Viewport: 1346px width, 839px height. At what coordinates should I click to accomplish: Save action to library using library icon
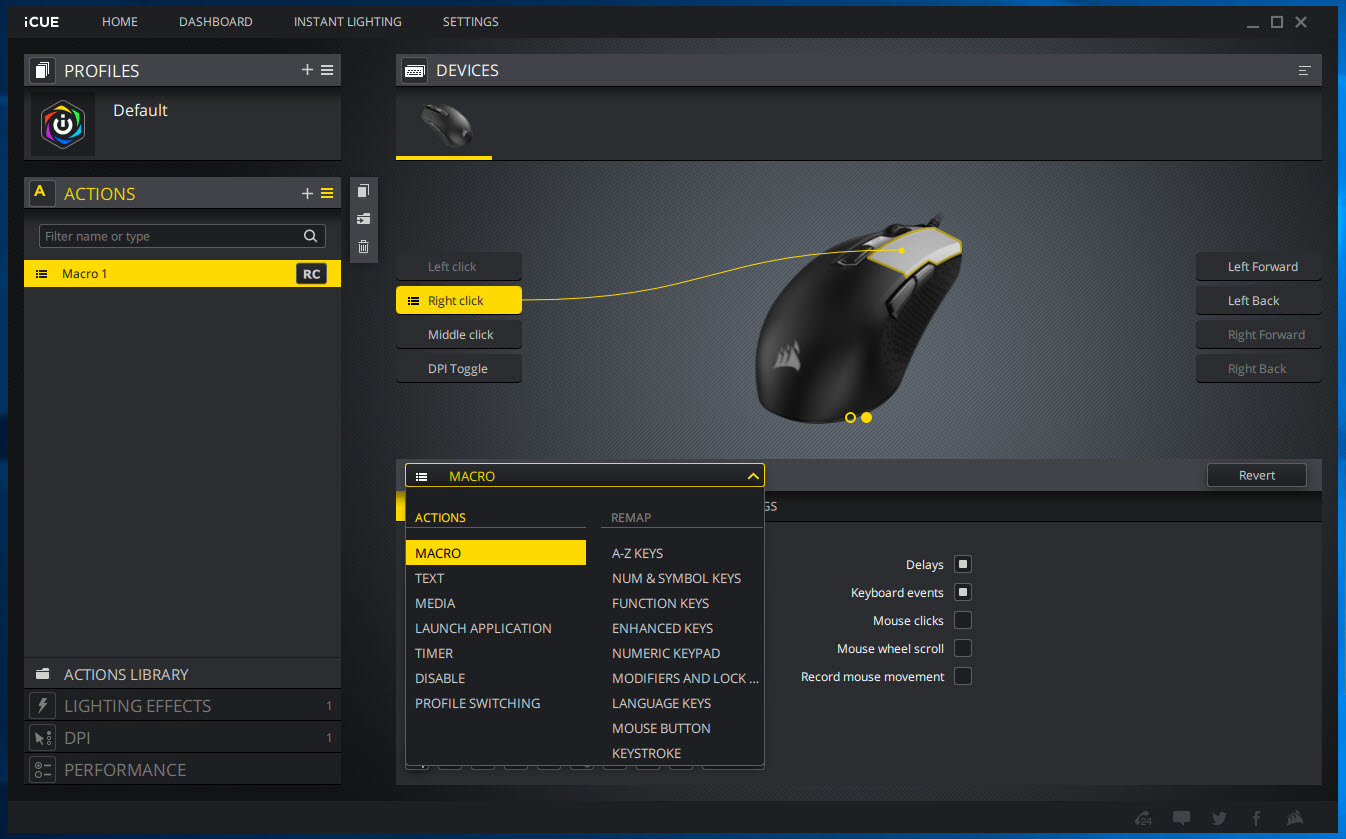[363, 218]
